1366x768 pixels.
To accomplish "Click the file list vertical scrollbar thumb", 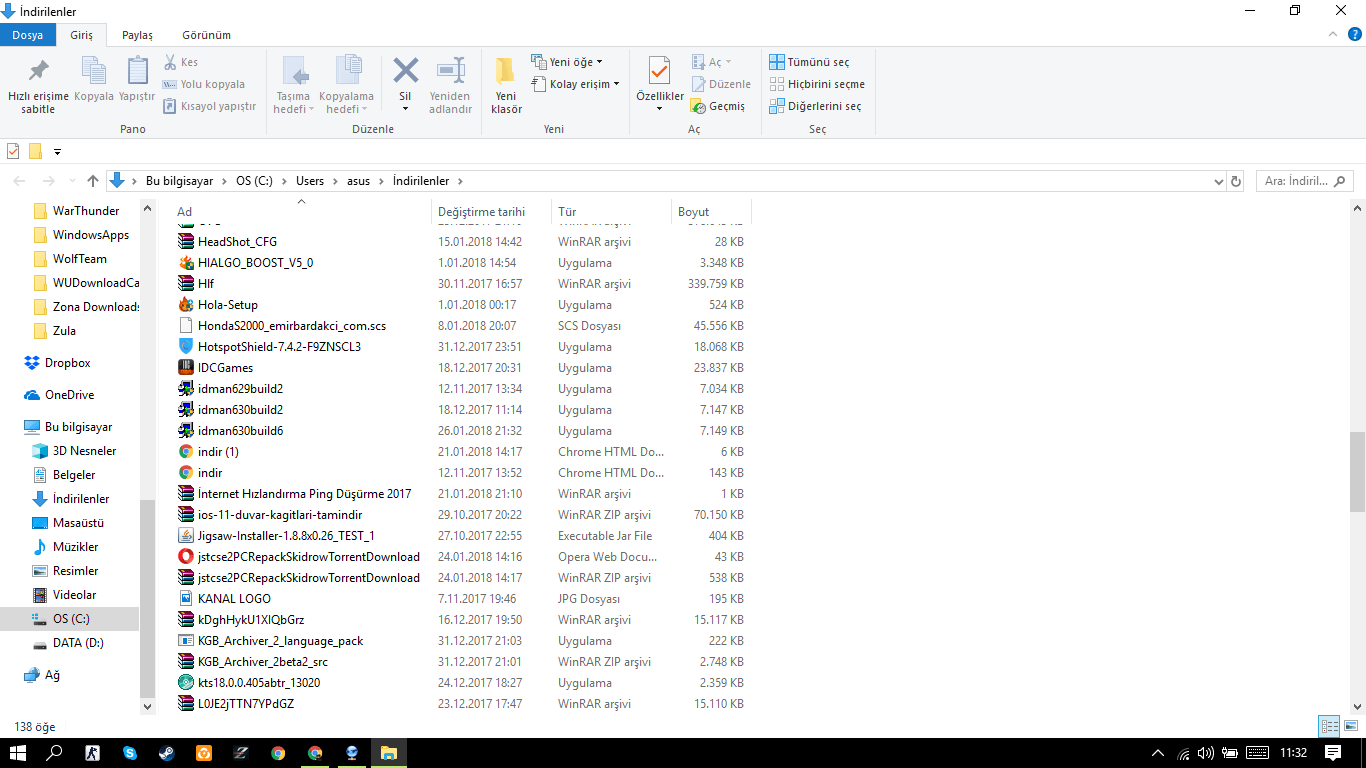I will [1357, 470].
